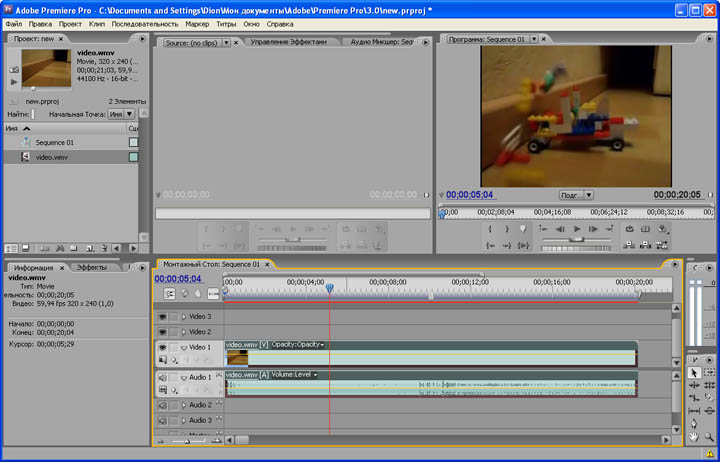This screenshot has height=462, width=720.
Task: Toggle Loop playback in Program monitor
Action: [629, 229]
